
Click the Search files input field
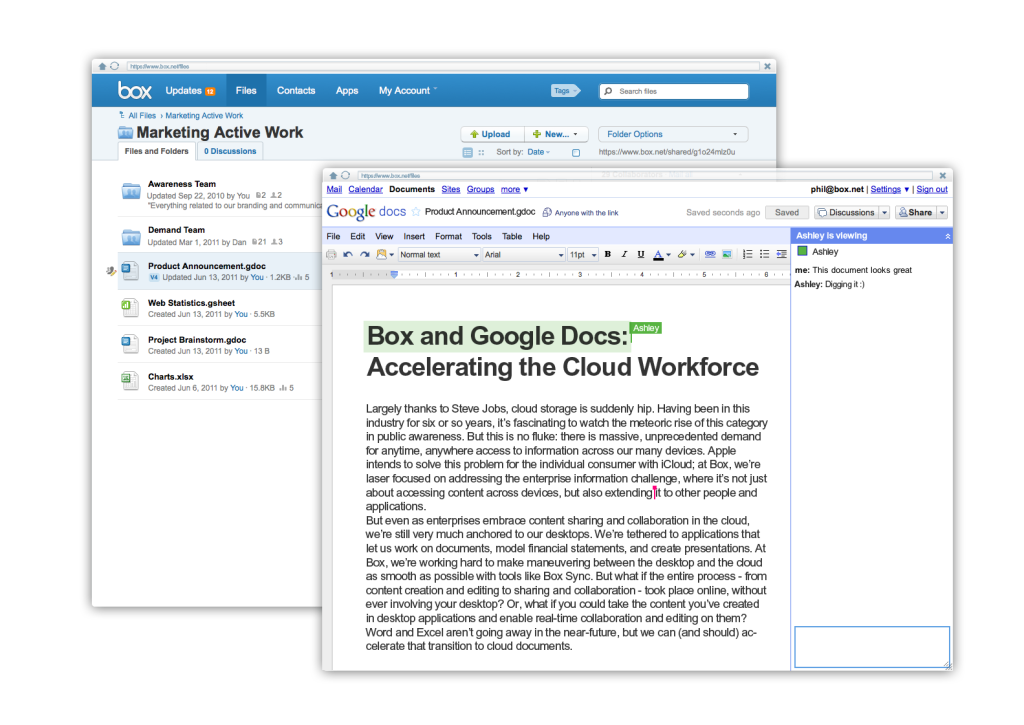click(x=673, y=91)
